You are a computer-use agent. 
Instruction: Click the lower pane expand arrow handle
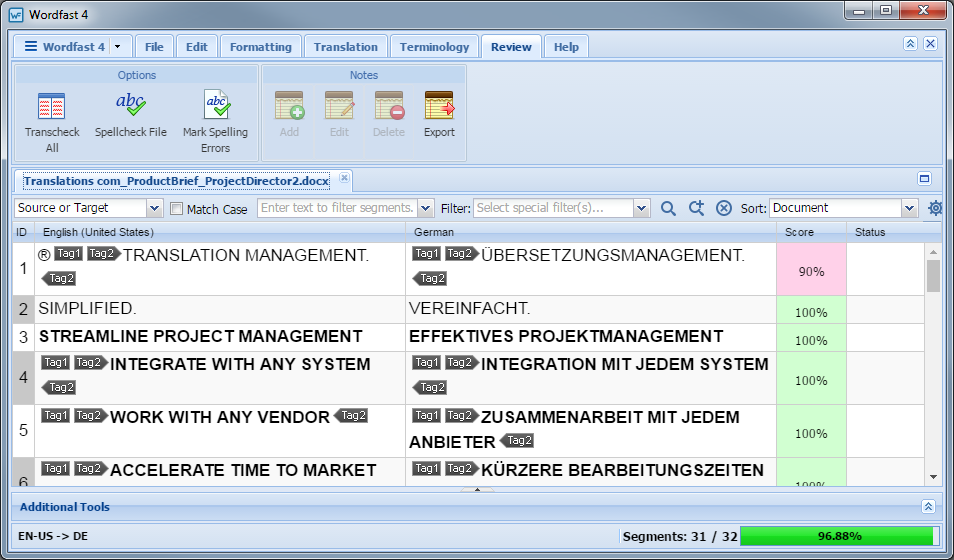pos(478,489)
